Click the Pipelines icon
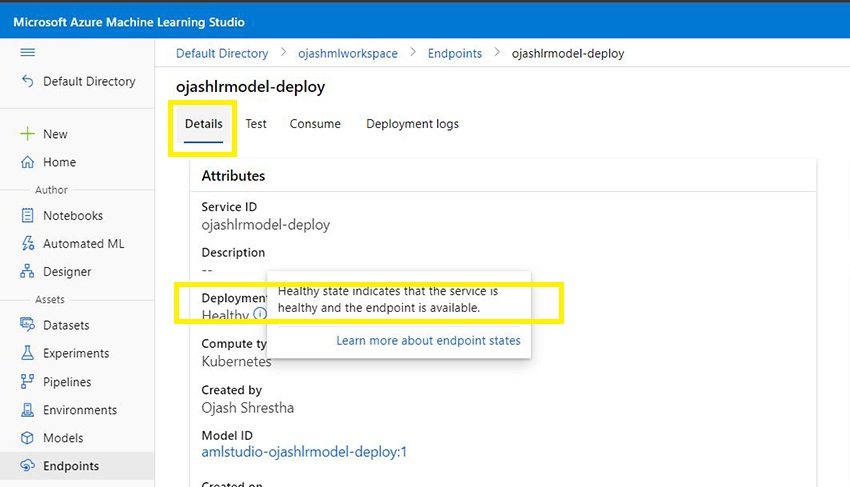This screenshot has width=850, height=487. click(x=28, y=382)
